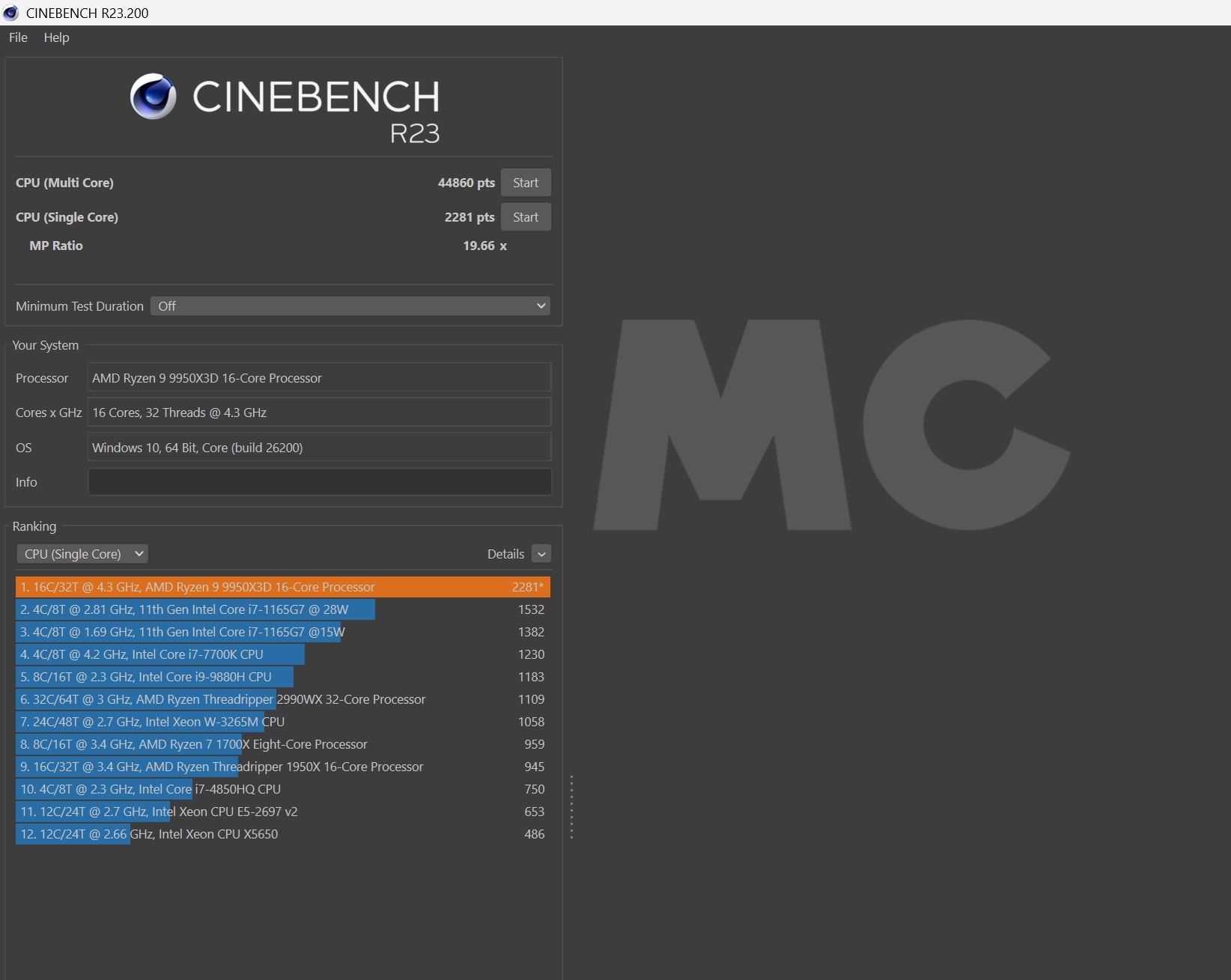The height and width of the screenshot is (980, 1231).
Task: Click the Cinebench icon in title bar
Action: pyautogui.click(x=10, y=13)
